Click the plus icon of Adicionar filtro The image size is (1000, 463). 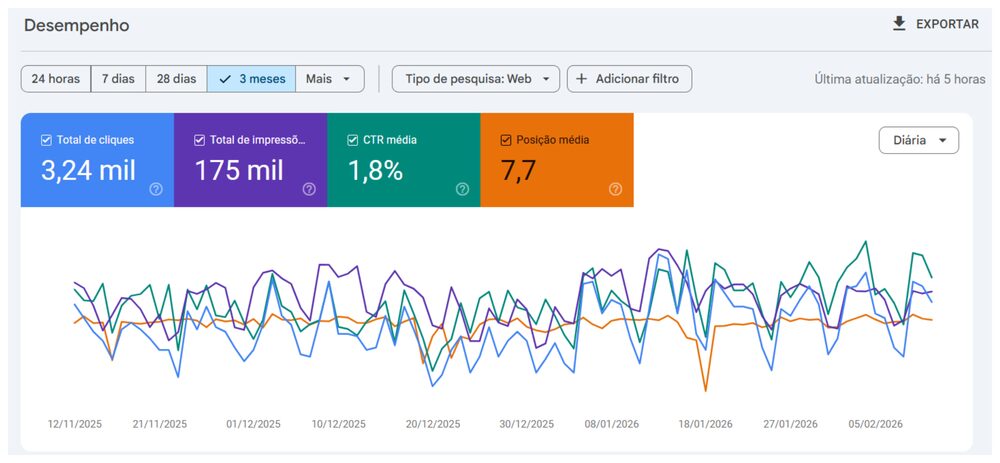[581, 79]
